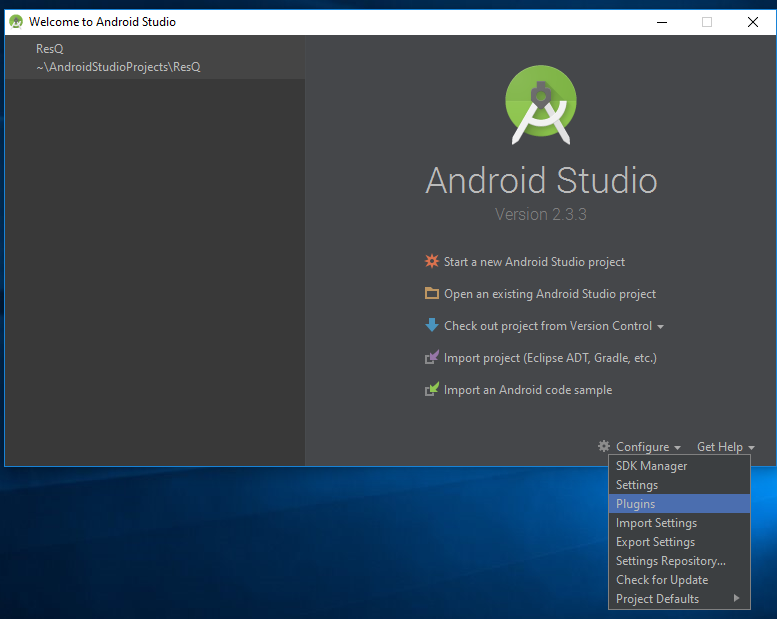The image size is (777, 619).
Task: Open the ResQ recent project
Action: click(x=155, y=57)
